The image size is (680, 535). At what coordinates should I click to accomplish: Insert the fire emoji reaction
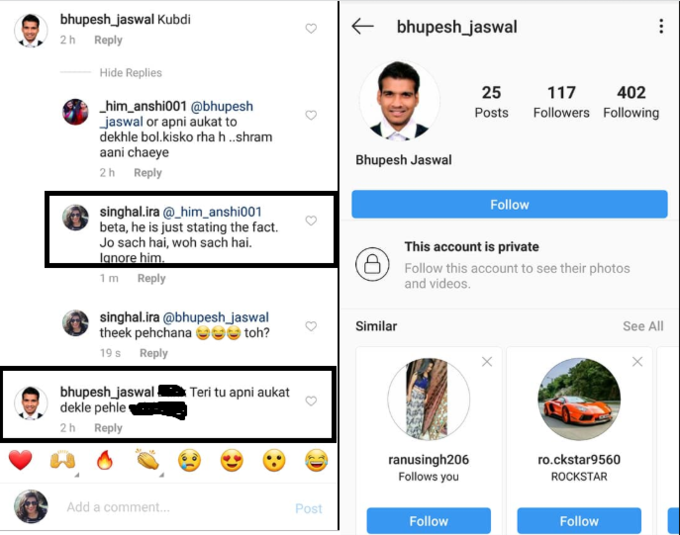tap(105, 460)
